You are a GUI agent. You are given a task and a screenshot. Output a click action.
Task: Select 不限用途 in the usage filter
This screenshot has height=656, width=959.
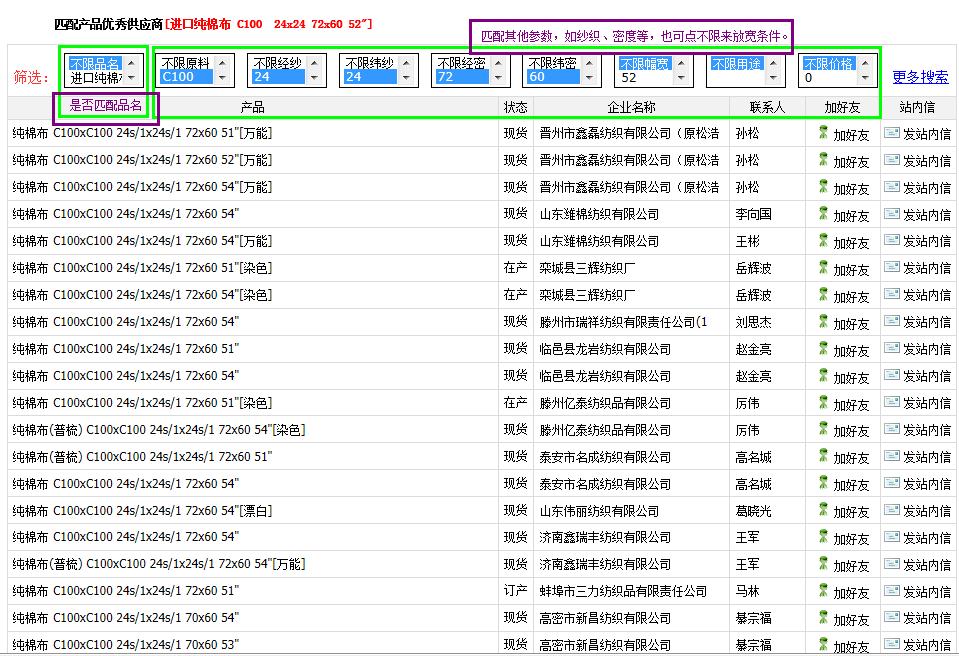(x=735, y=63)
